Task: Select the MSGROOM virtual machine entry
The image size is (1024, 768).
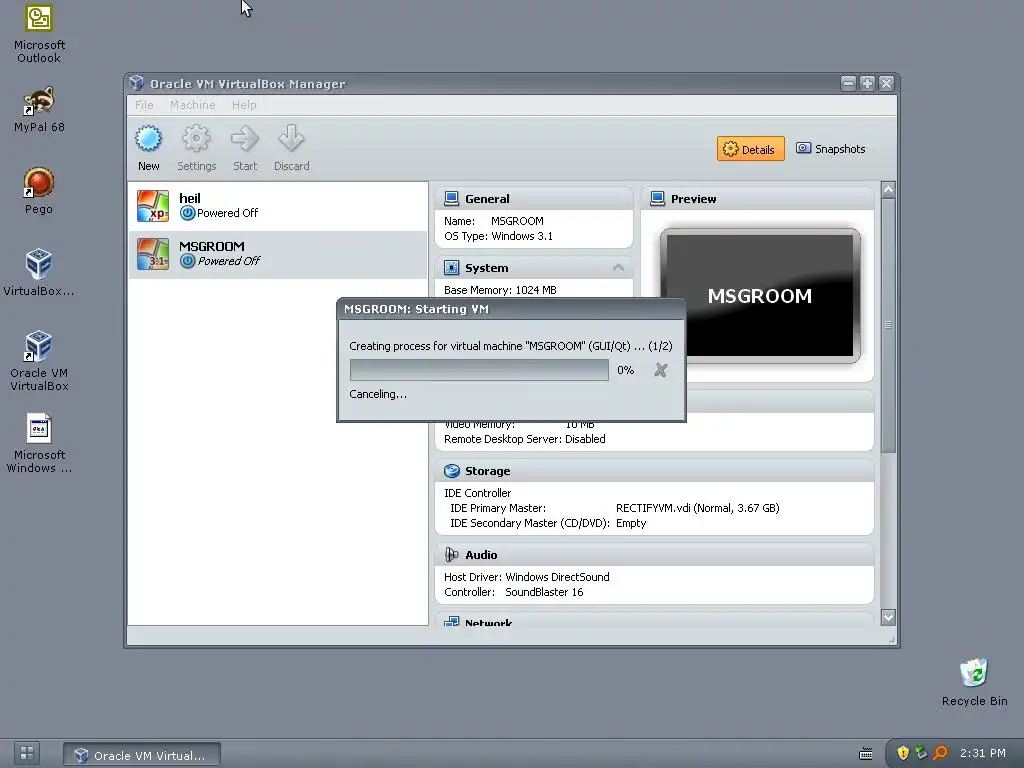Action: (x=278, y=254)
